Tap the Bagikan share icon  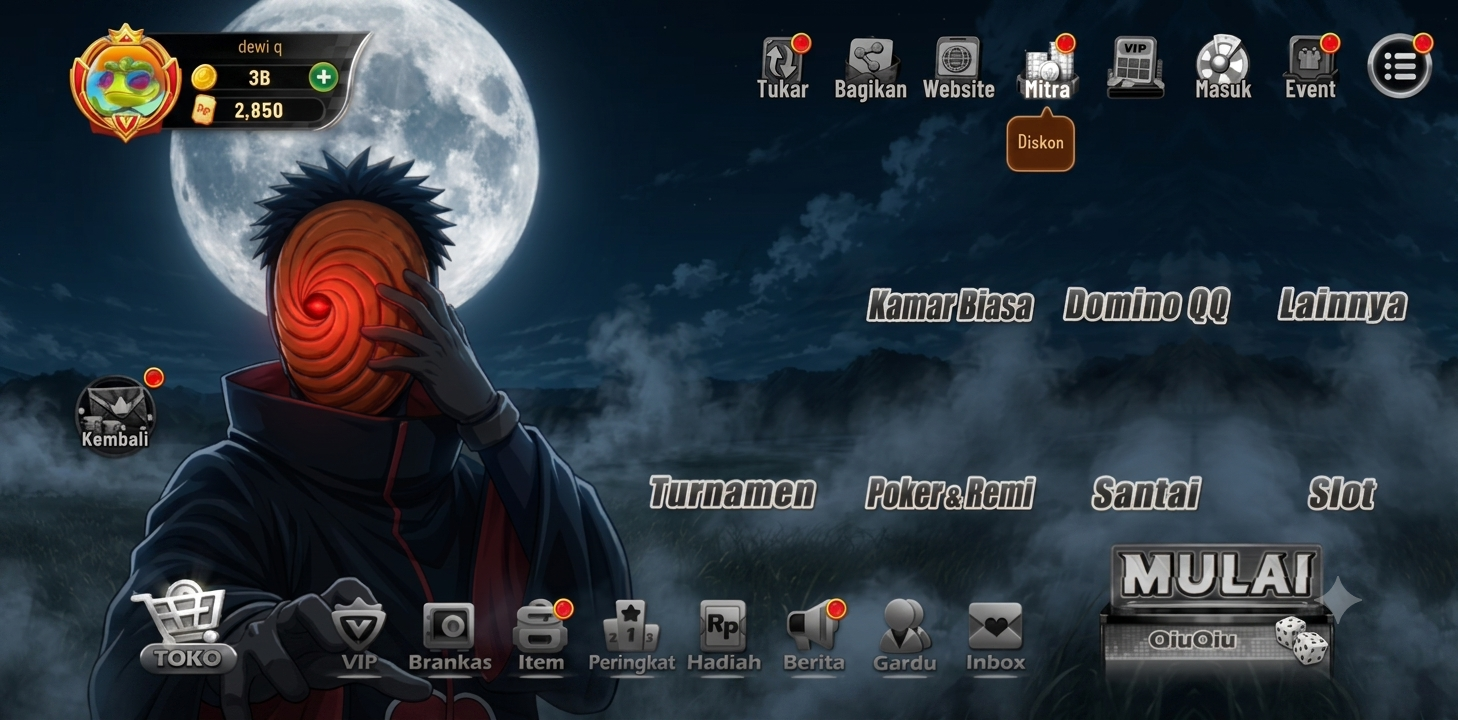click(870, 68)
